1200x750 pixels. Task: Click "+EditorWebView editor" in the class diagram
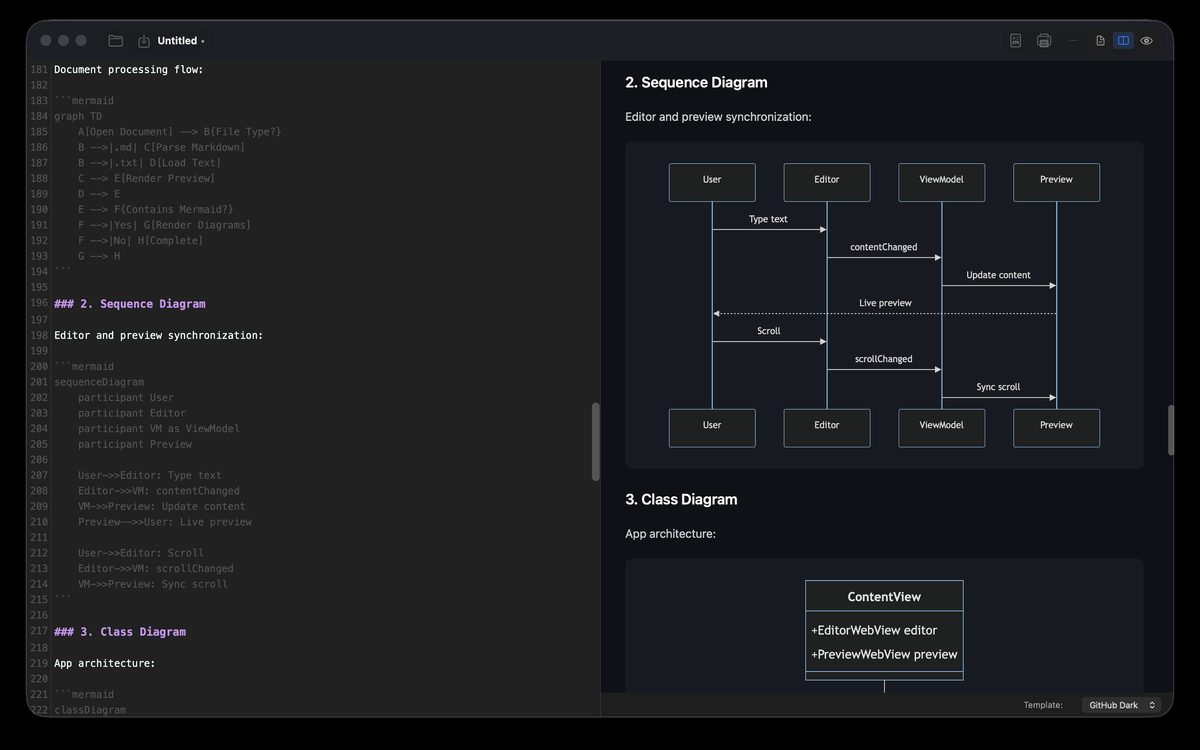click(874, 630)
